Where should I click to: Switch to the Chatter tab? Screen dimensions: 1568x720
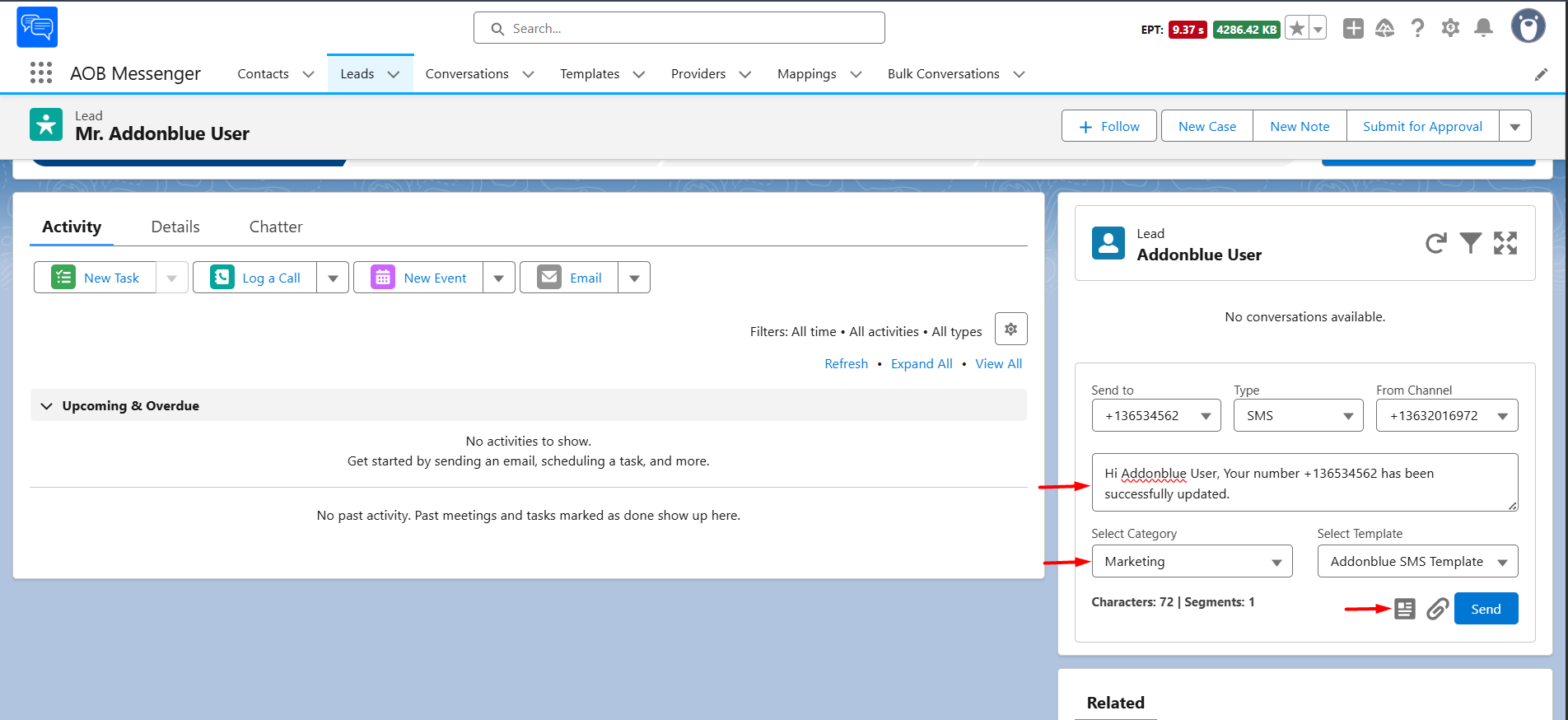click(x=276, y=227)
